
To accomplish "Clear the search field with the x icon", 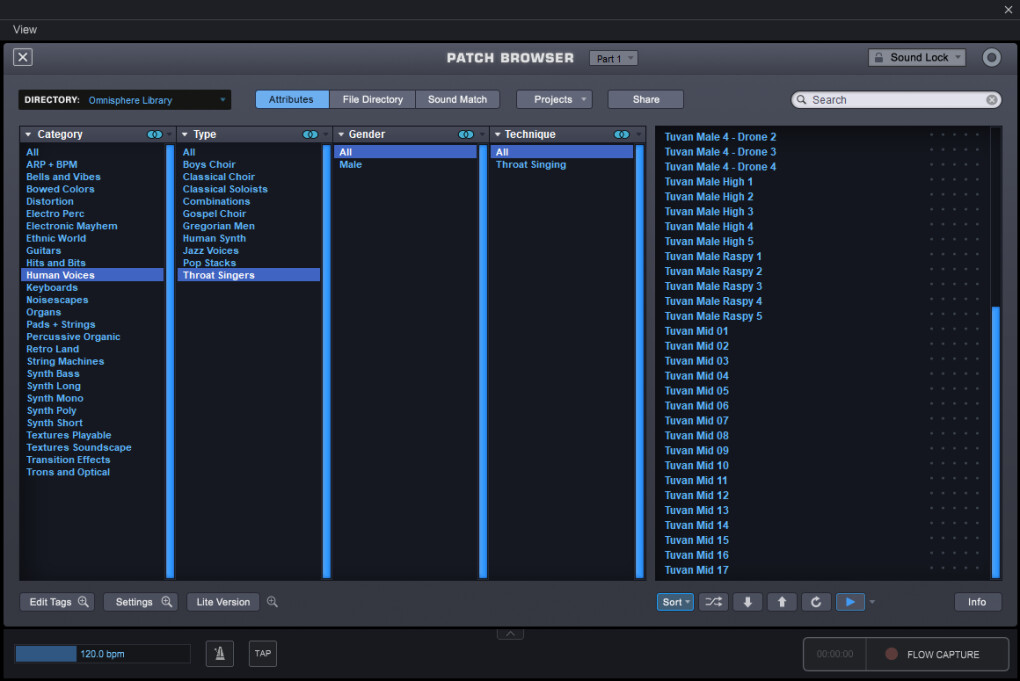I will (x=991, y=100).
